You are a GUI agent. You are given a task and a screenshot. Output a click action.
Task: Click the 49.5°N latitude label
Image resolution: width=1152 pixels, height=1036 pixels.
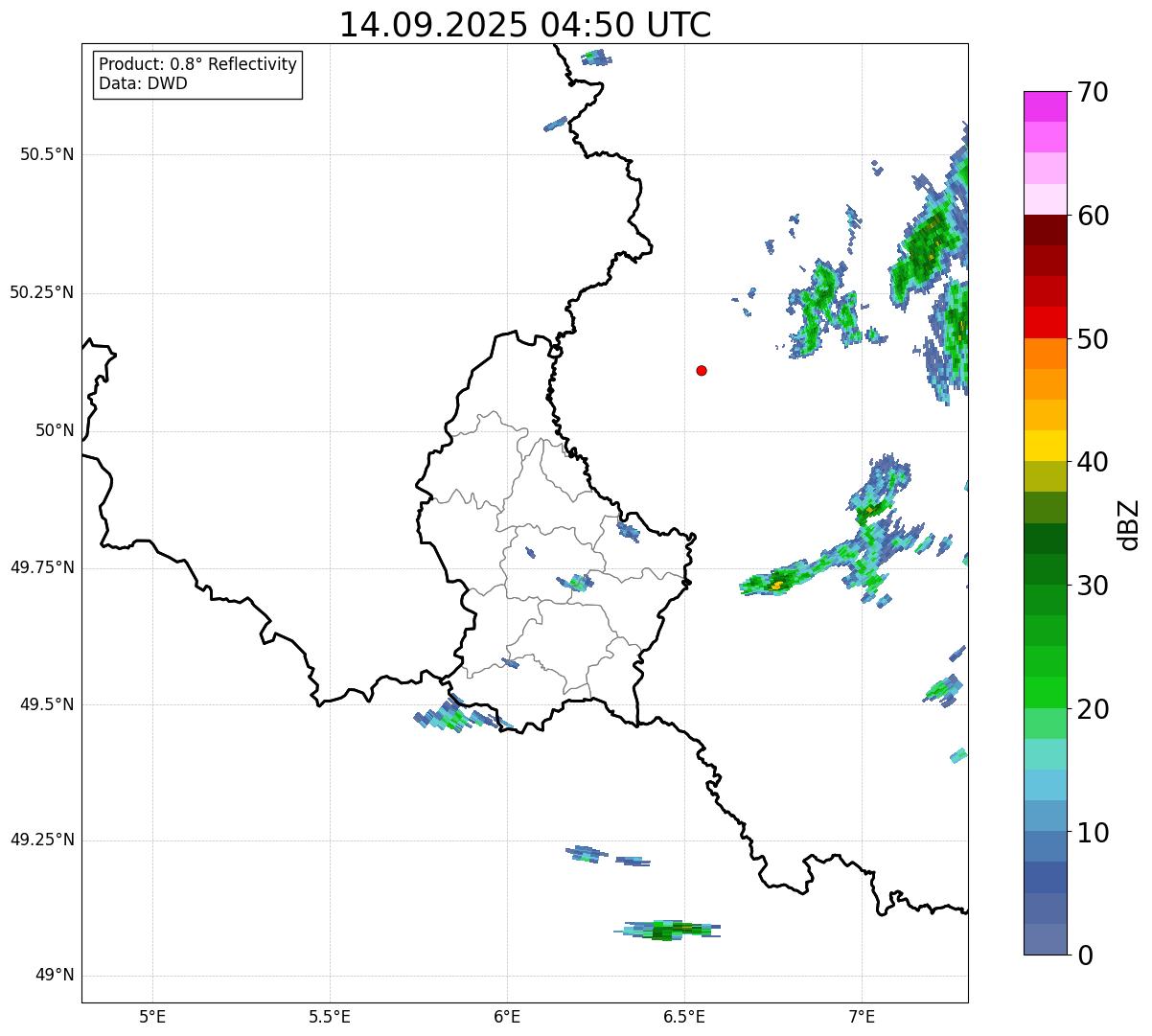click(x=47, y=704)
